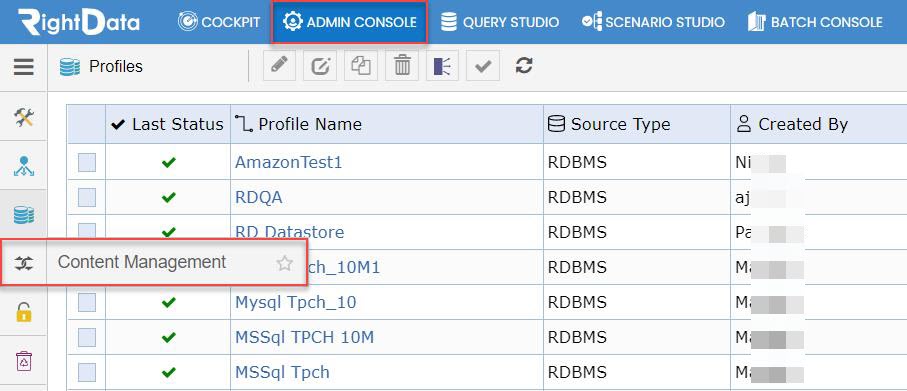Check the RDQA row checkbox
The height and width of the screenshot is (391, 907).
(x=87, y=197)
